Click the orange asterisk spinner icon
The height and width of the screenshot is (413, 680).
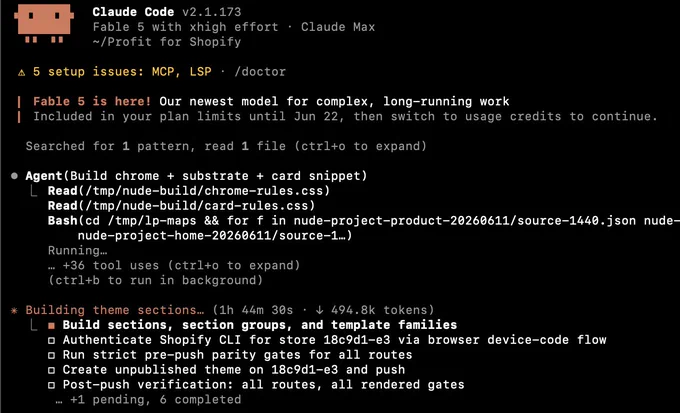pos(15,310)
